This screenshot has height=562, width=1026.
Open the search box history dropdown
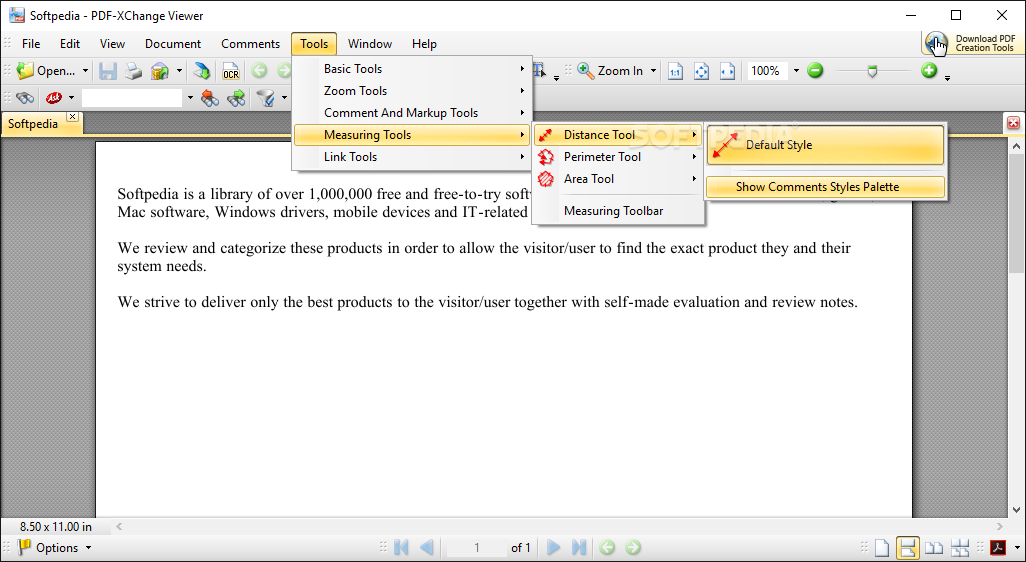(190, 99)
